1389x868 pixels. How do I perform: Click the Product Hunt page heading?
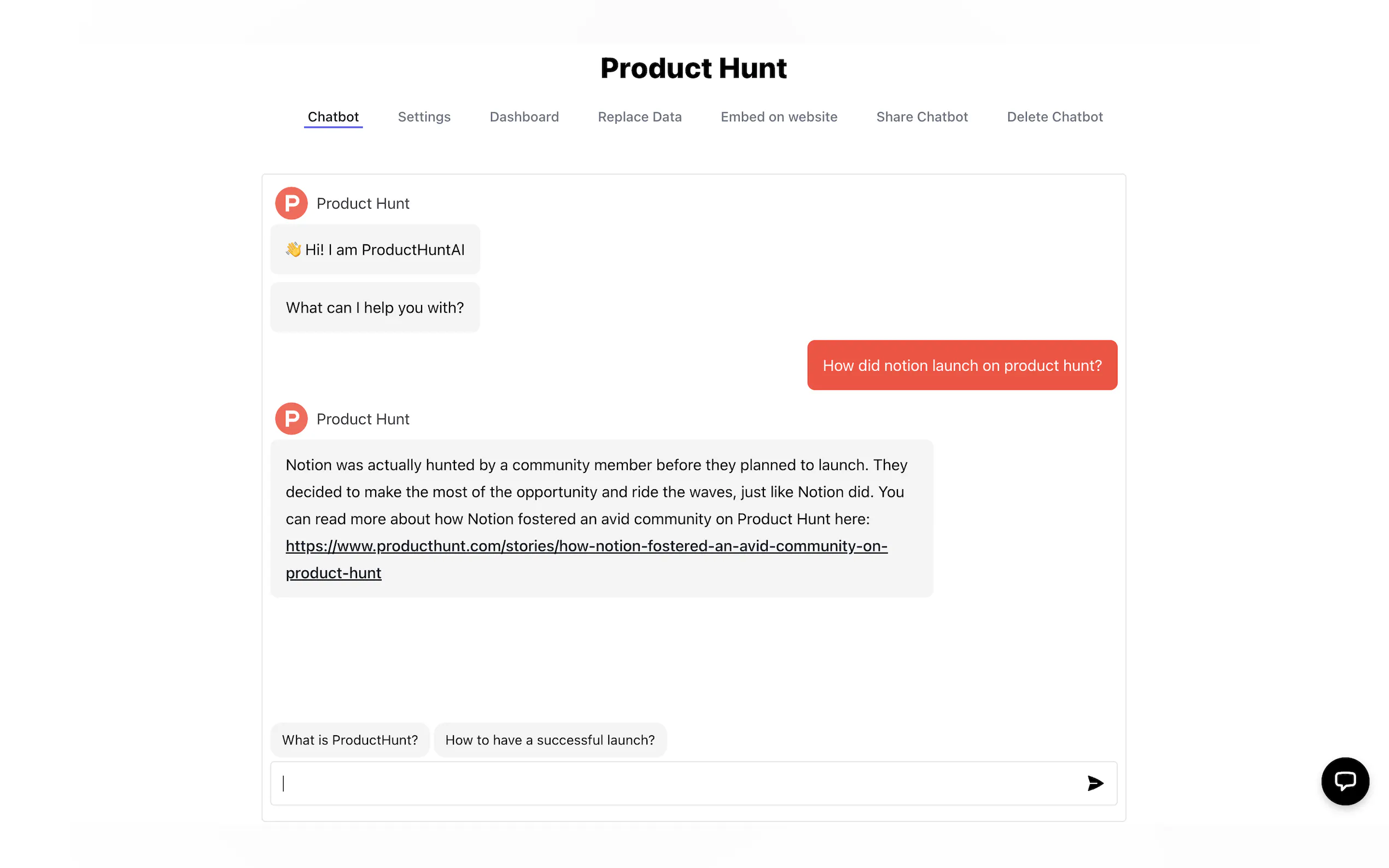[693, 68]
